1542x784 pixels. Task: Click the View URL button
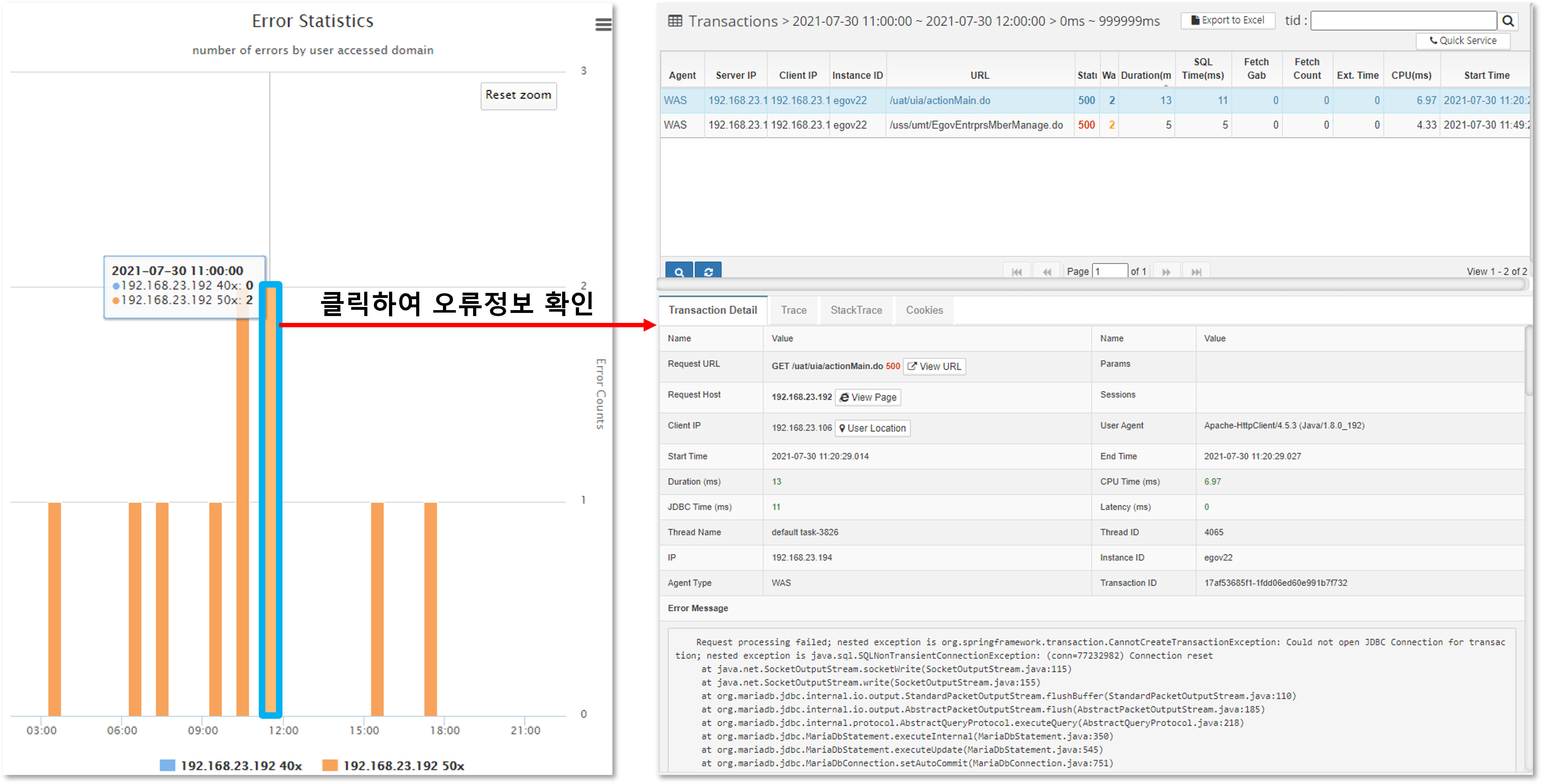coord(934,366)
